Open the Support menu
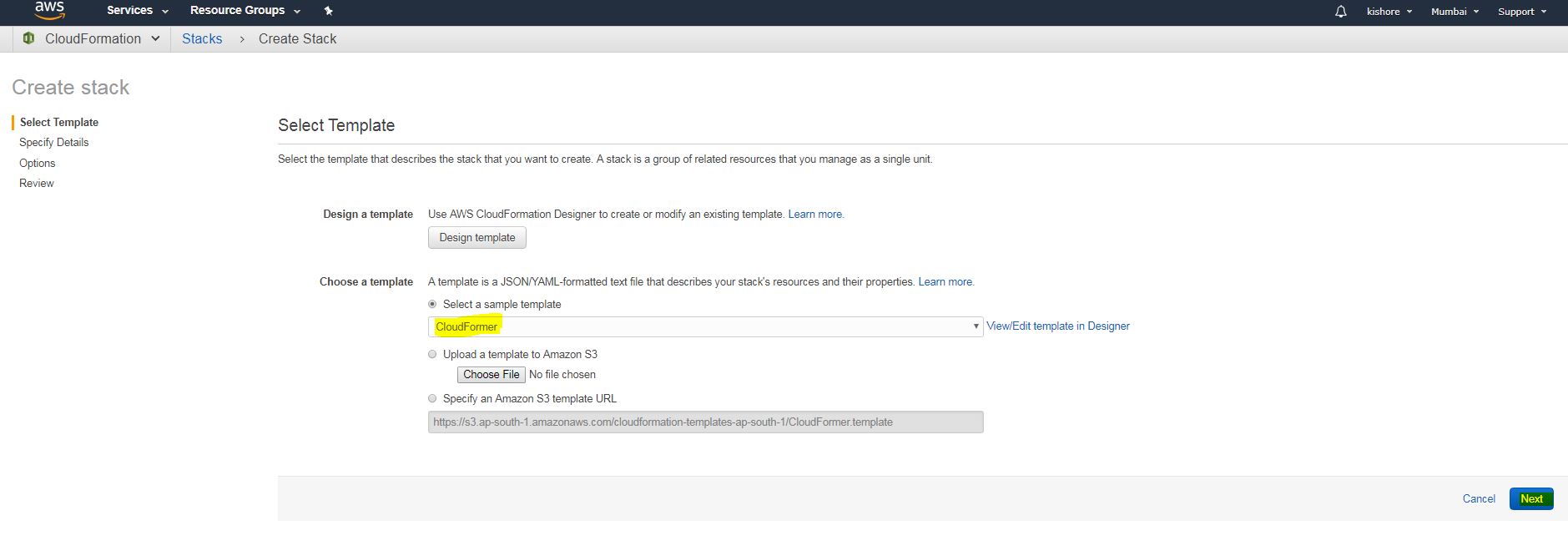The height and width of the screenshot is (556, 1568). click(1521, 12)
